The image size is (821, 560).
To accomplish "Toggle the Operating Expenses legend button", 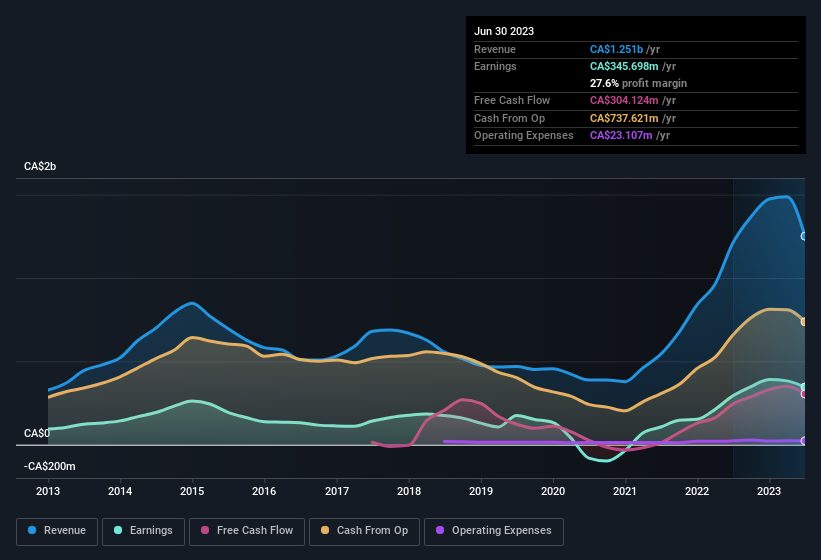I will (494, 531).
